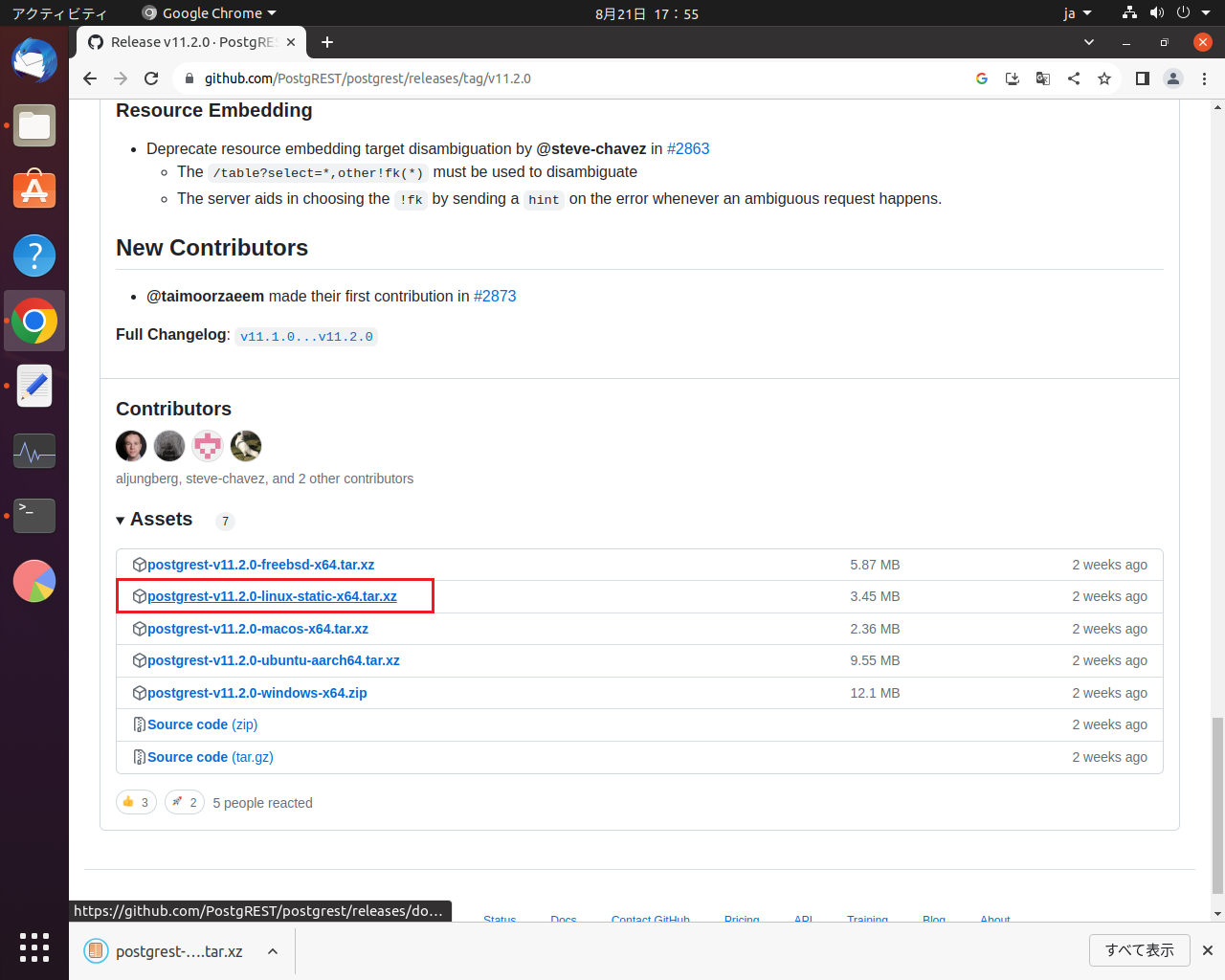Open Google Chrome app menu in top bar
1225x980 pixels.
pos(209,13)
